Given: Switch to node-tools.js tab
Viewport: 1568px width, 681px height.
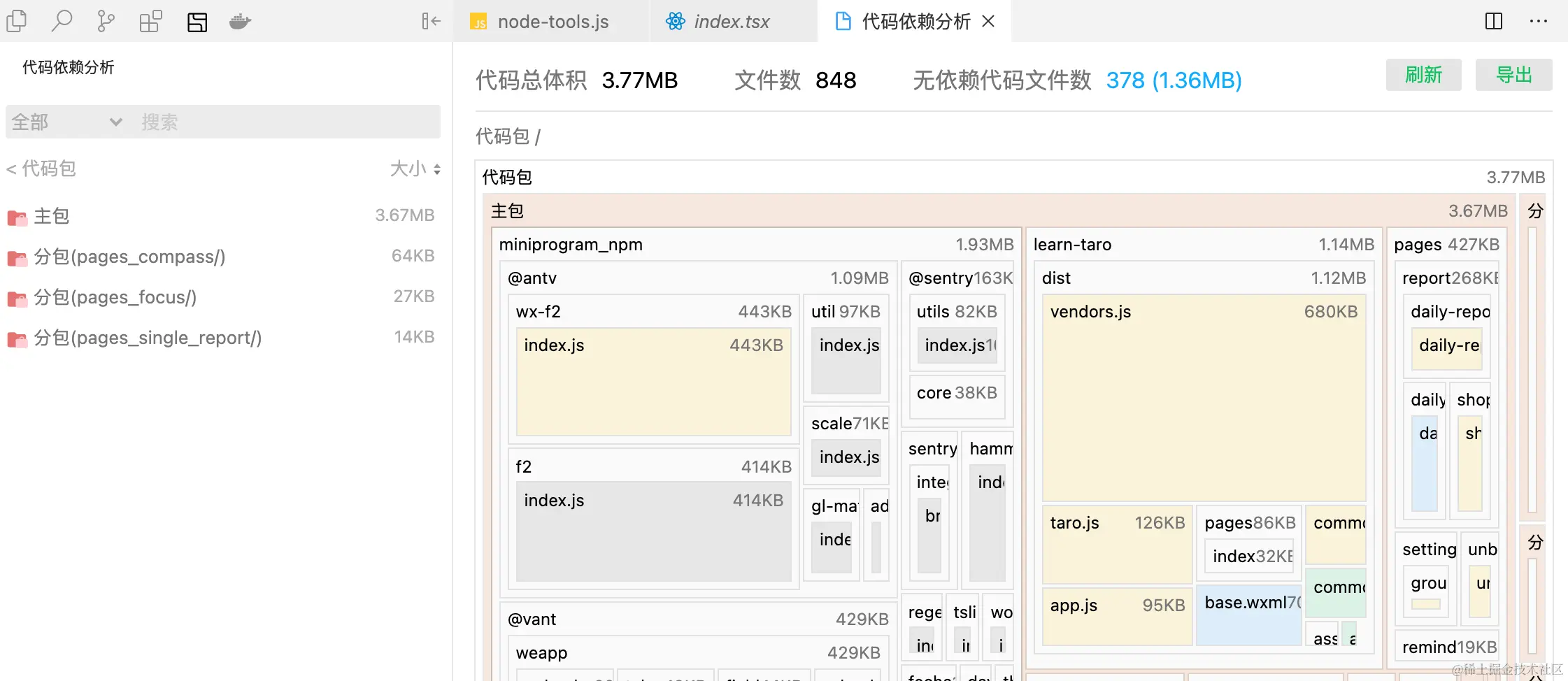Looking at the screenshot, I should (x=552, y=21).
